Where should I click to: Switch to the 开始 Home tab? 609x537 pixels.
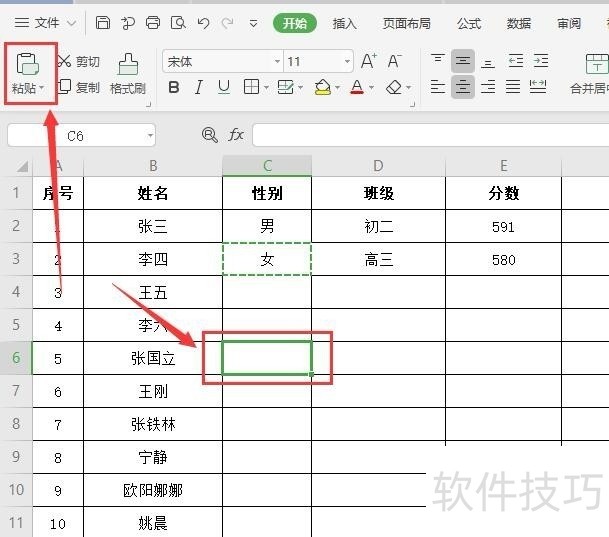click(295, 23)
